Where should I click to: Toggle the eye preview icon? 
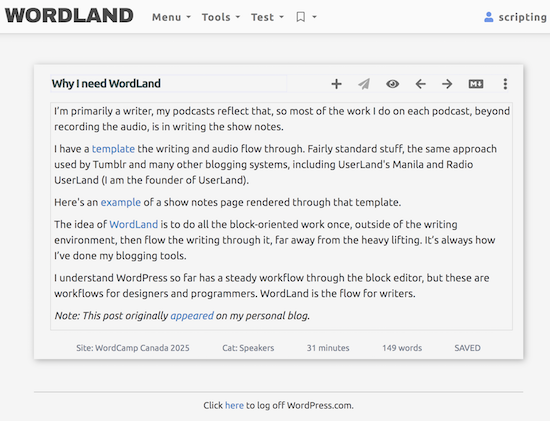[393, 84]
